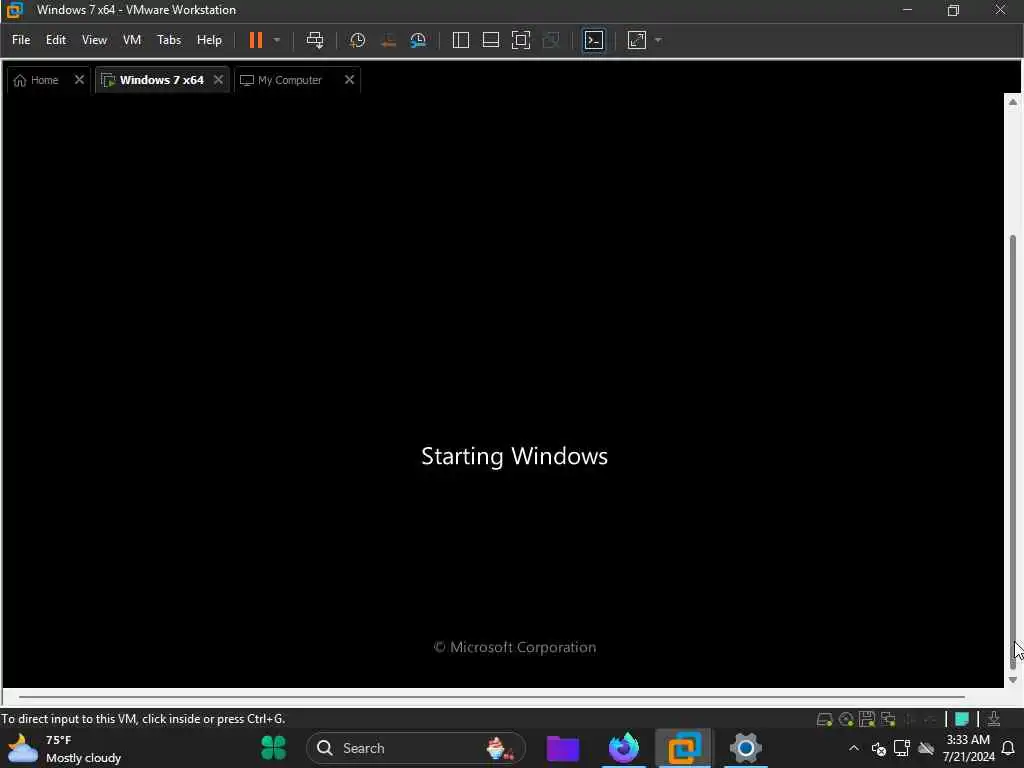Click the floppy drive status icon
Screen dimensions: 1024x768
(867, 719)
